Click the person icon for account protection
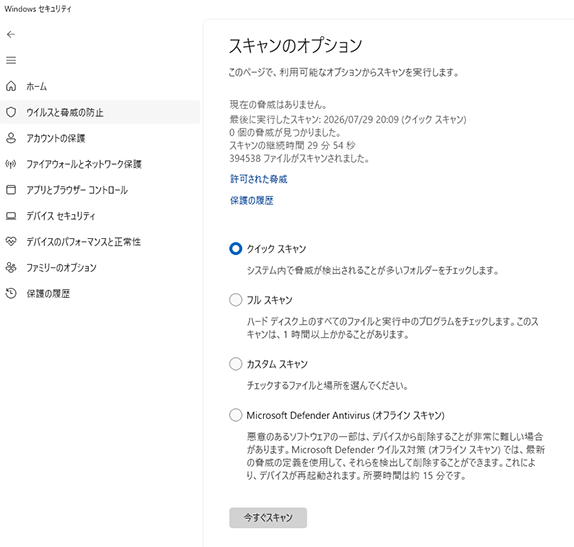This screenshot has width=574, height=547. pyautogui.click(x=11, y=138)
